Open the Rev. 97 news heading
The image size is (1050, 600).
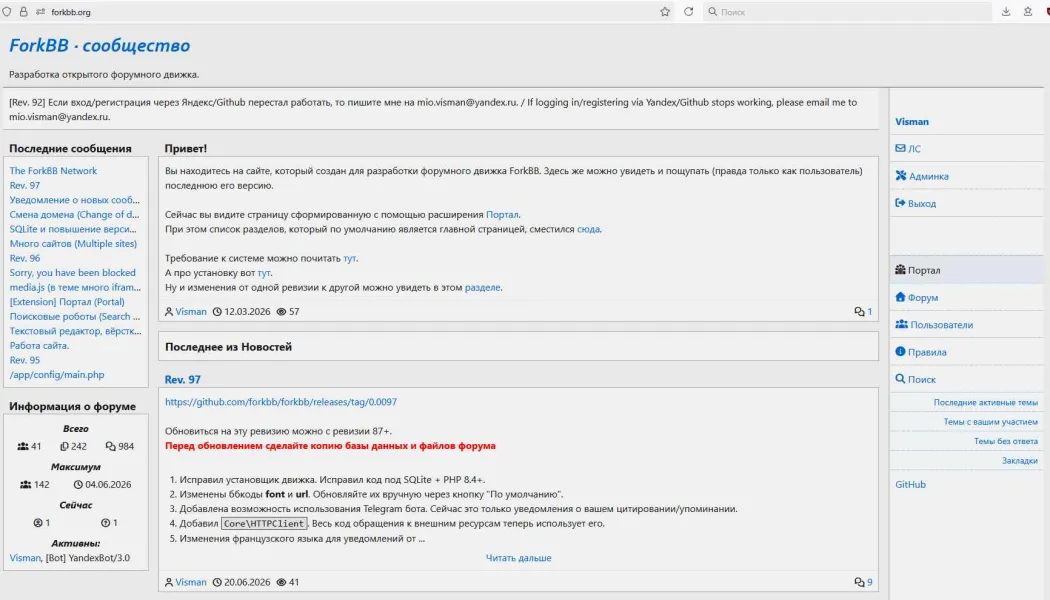click(182, 379)
